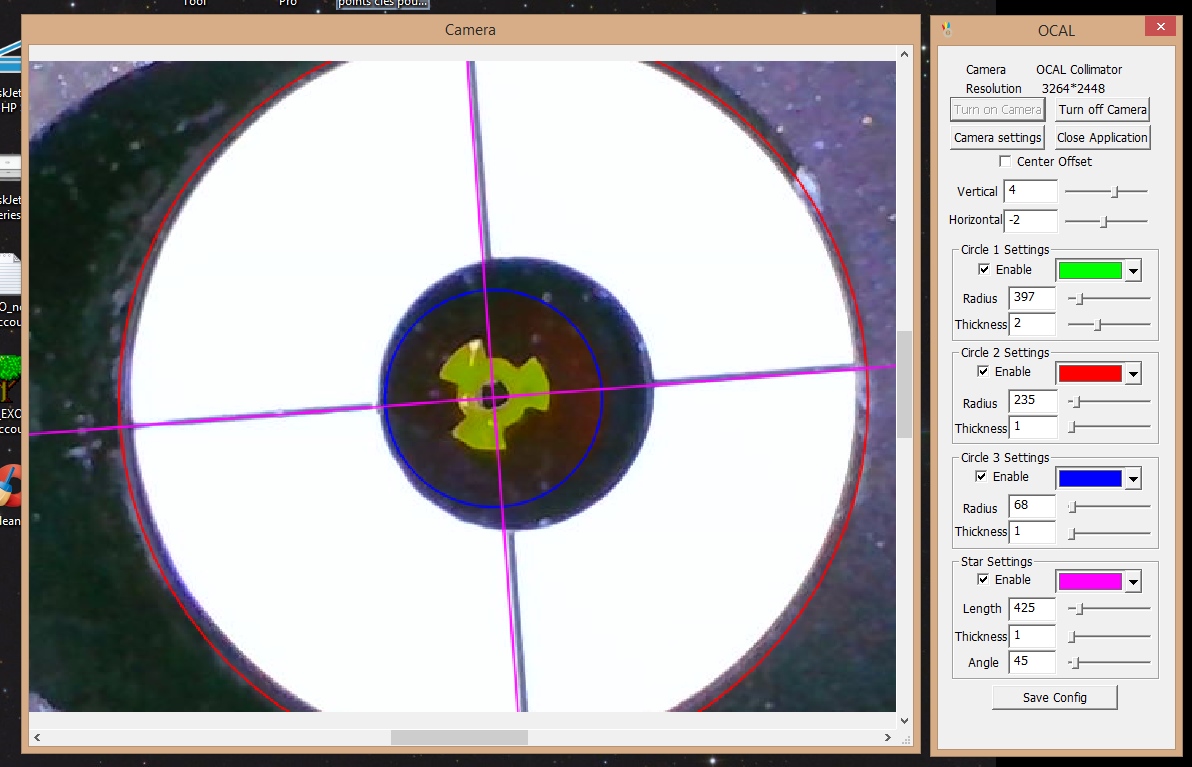Screen dimensions: 1192x767
Task: Click the Camera view scroll left arrow
Action: (37, 737)
